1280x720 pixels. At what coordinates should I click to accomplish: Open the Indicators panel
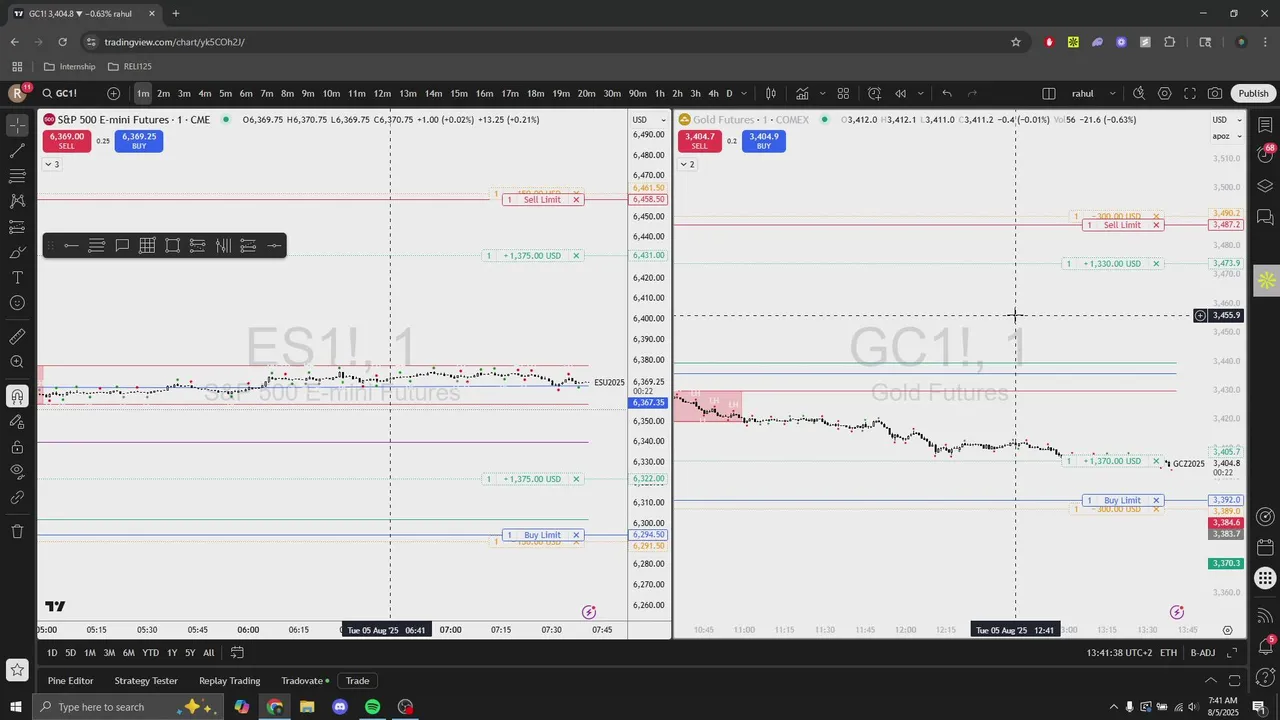pyautogui.click(x=802, y=93)
